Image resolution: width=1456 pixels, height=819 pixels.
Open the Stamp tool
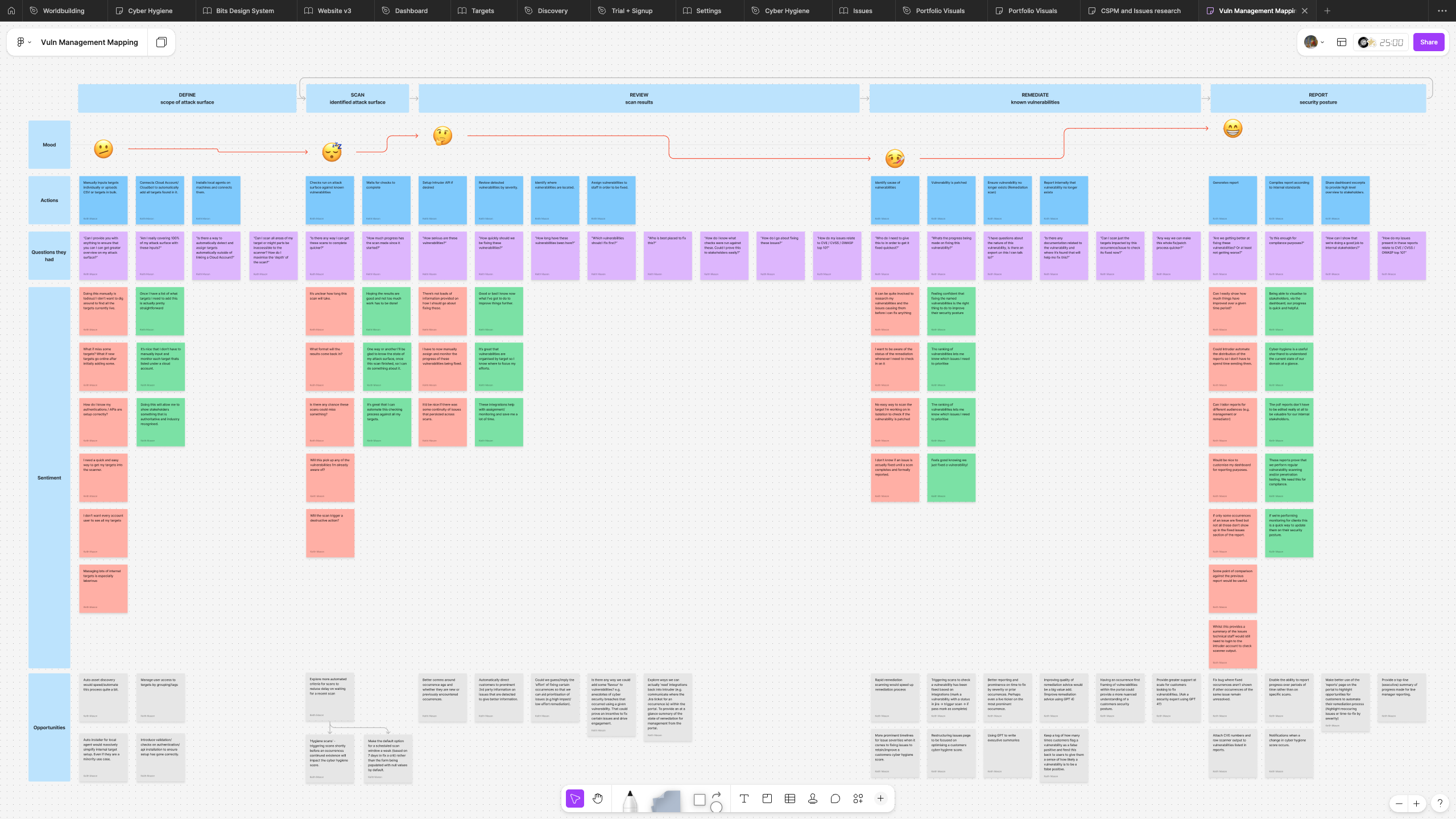pyautogui.click(x=813, y=799)
